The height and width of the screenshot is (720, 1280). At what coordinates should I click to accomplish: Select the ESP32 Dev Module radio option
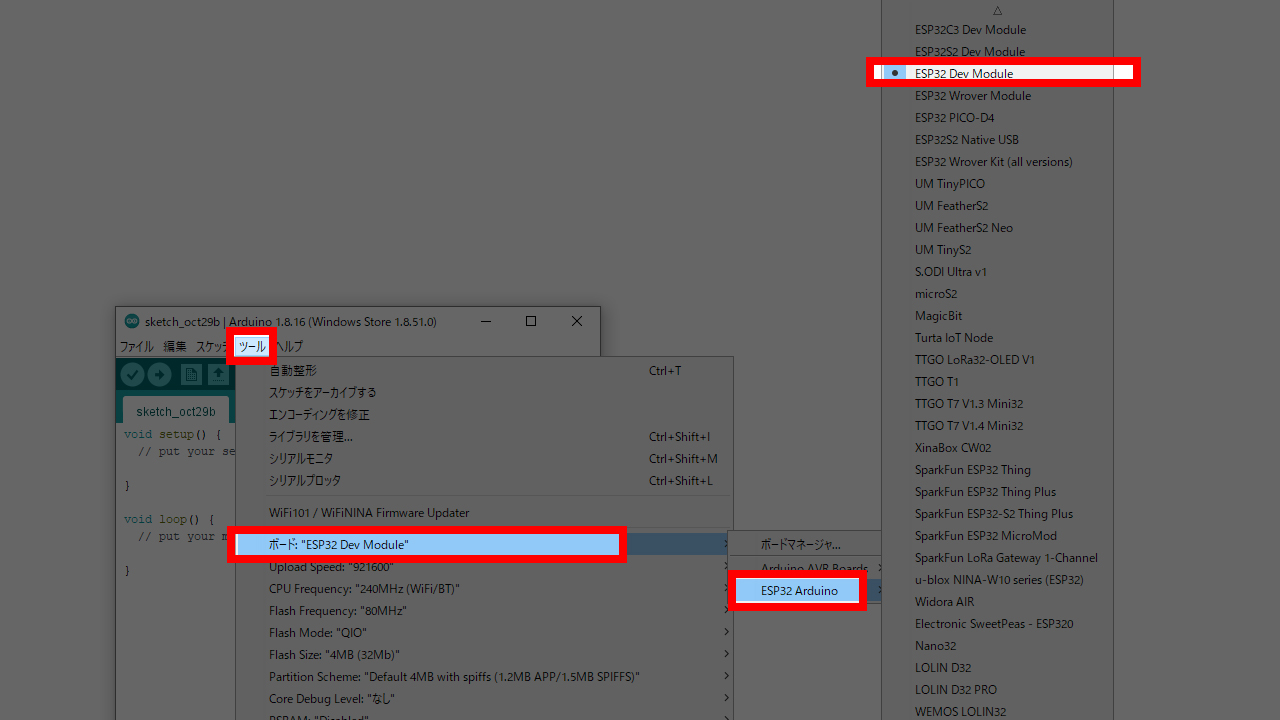point(964,73)
